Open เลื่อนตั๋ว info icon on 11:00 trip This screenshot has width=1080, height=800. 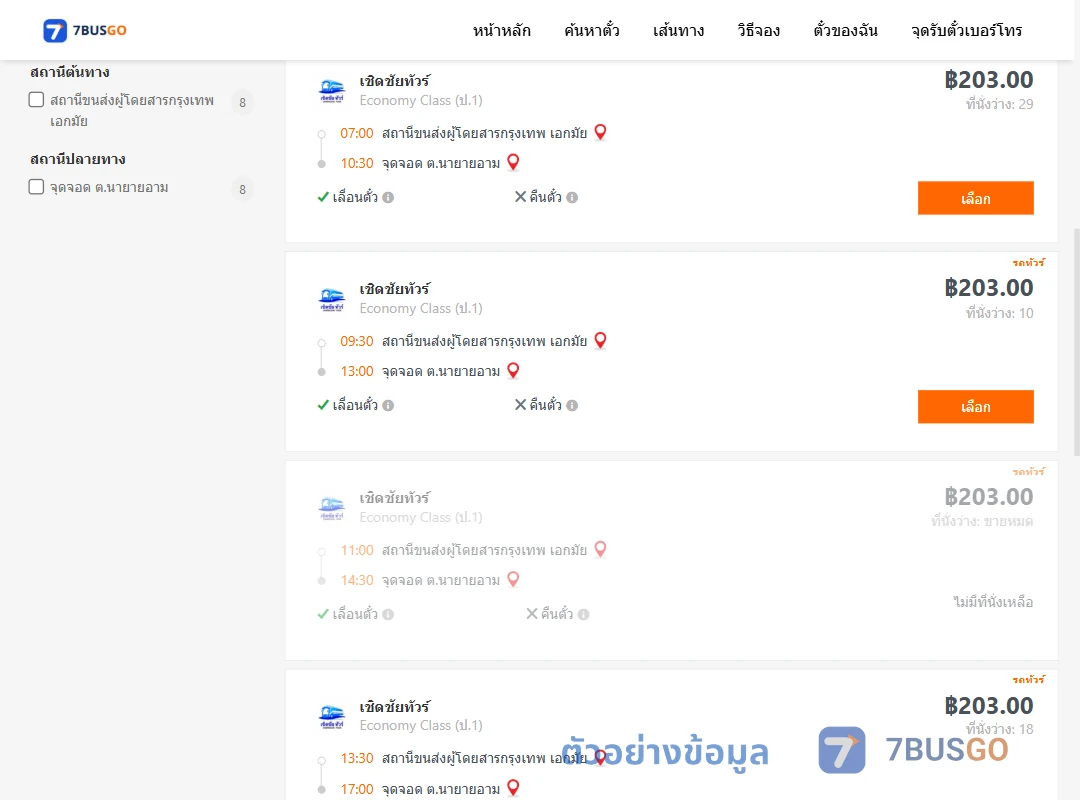point(388,615)
